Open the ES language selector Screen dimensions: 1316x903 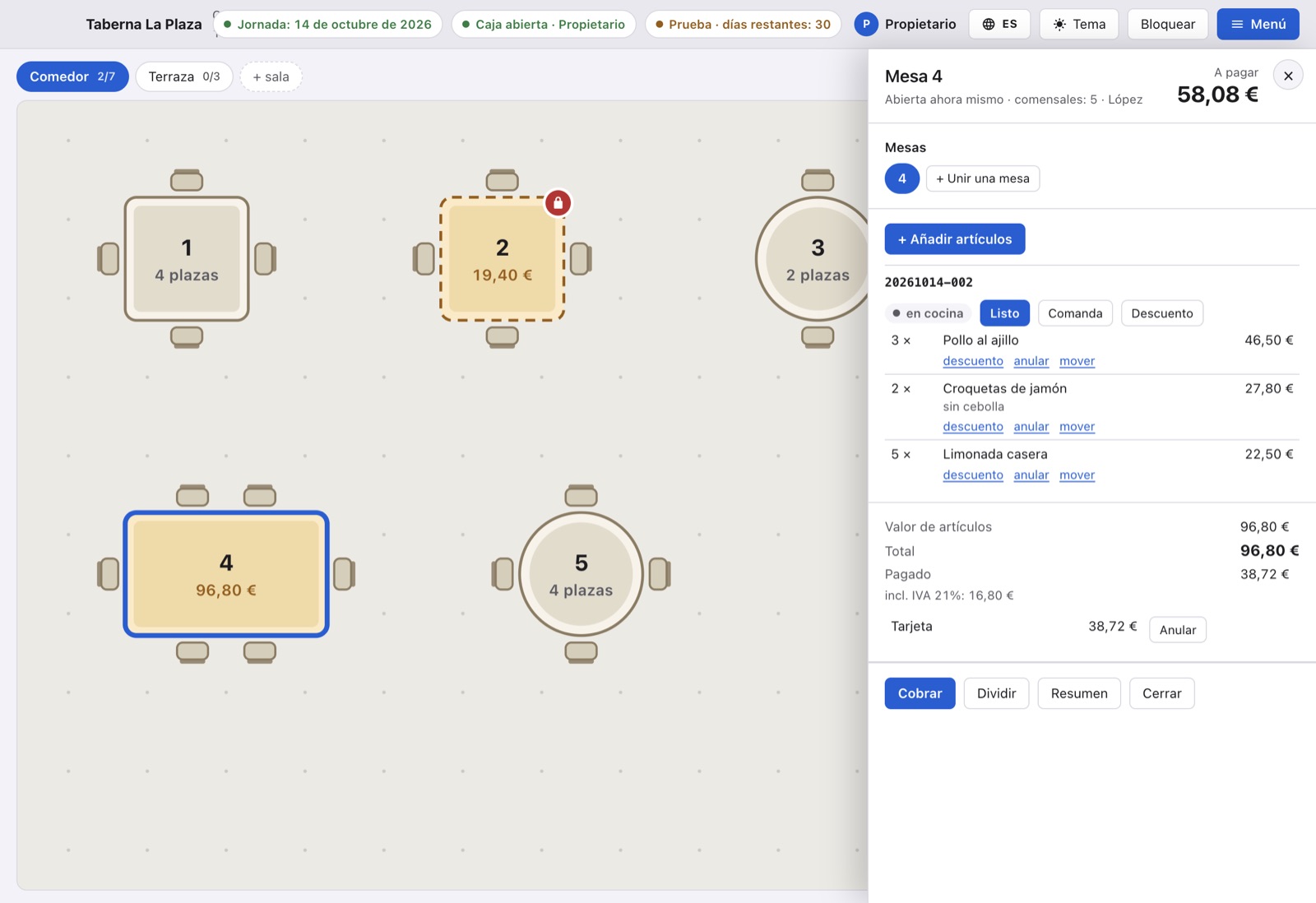[x=999, y=24]
